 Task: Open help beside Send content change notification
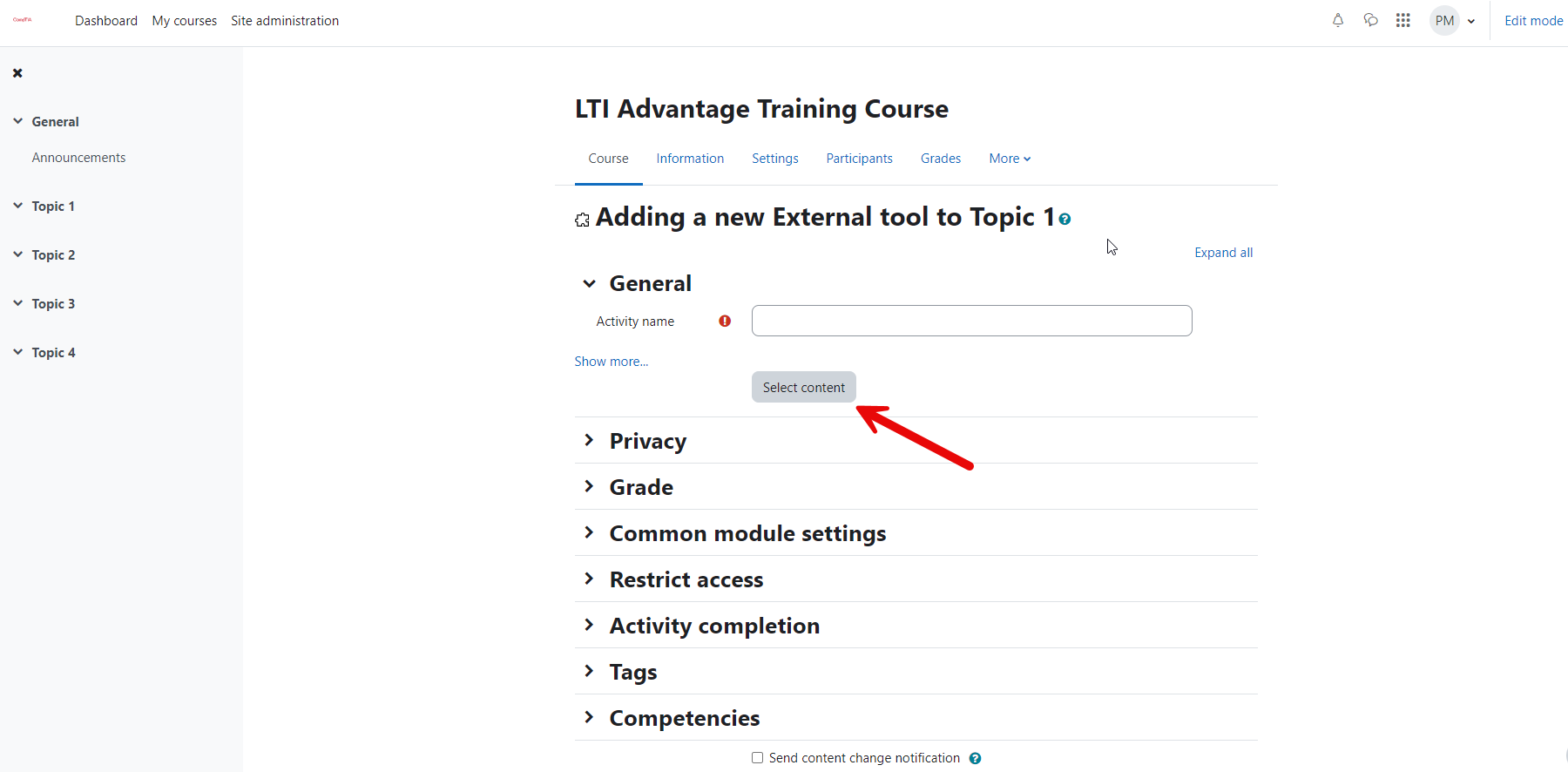[975, 758]
